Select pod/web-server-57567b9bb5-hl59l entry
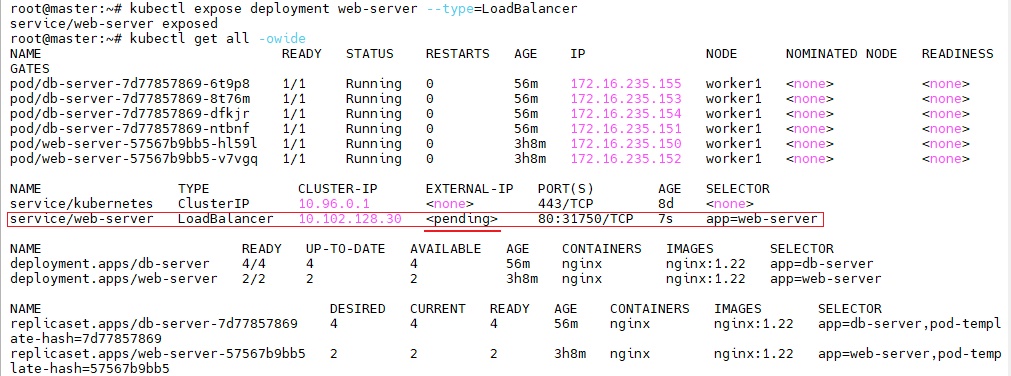Screen dimensions: 1011x376 pyautogui.click(x=134, y=144)
